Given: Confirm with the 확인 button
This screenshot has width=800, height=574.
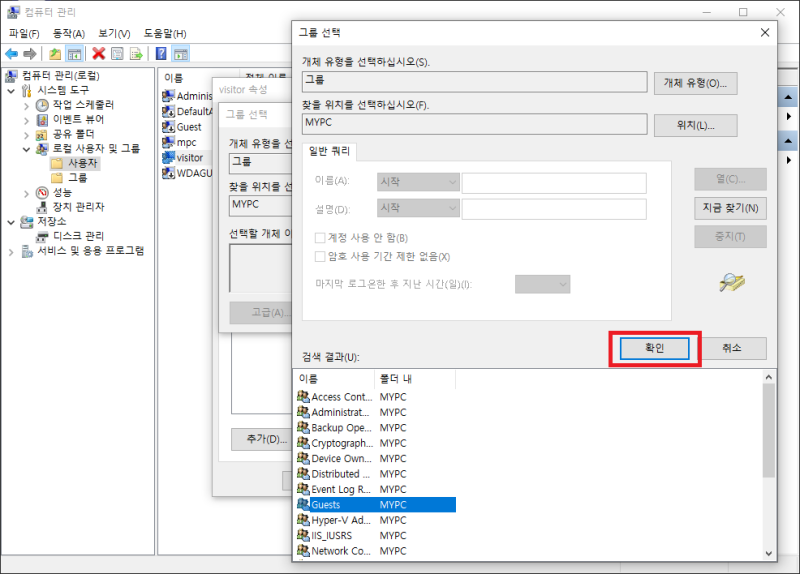Looking at the screenshot, I should (x=655, y=348).
